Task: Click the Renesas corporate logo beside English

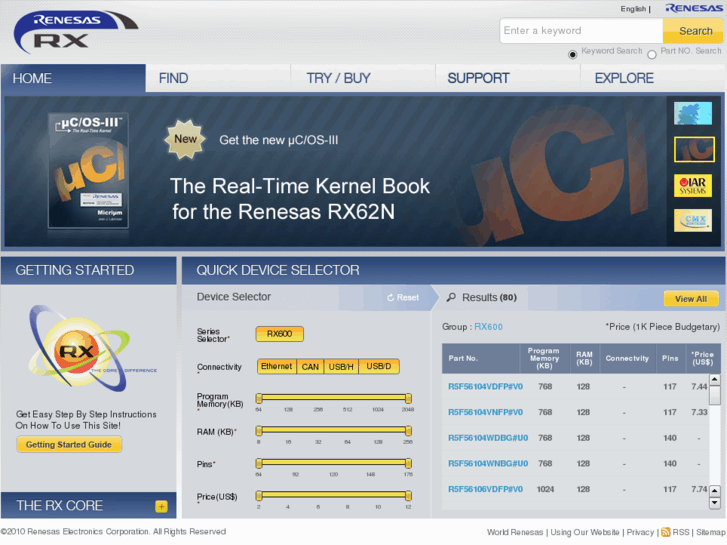Action: tap(694, 8)
